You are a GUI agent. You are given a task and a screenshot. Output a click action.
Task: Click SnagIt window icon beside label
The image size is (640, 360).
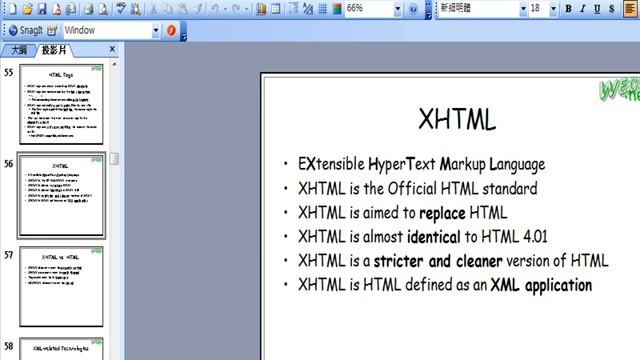tap(52, 30)
